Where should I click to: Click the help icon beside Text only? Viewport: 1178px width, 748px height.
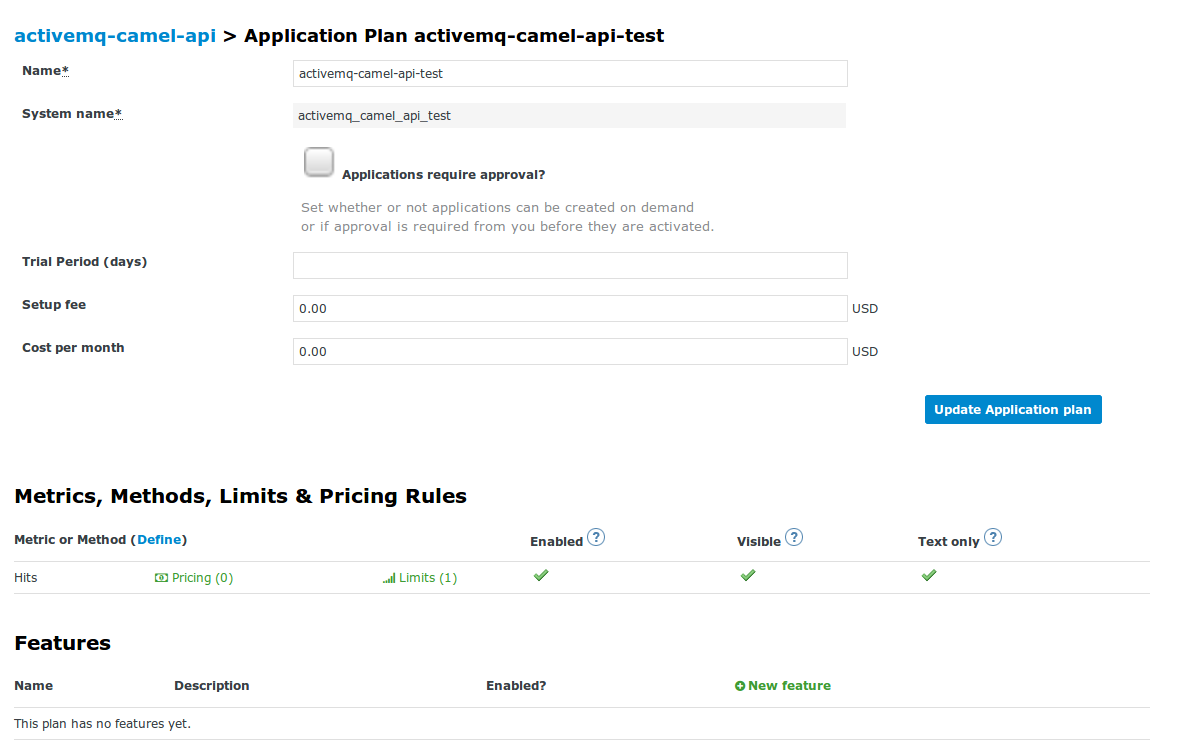pos(992,537)
